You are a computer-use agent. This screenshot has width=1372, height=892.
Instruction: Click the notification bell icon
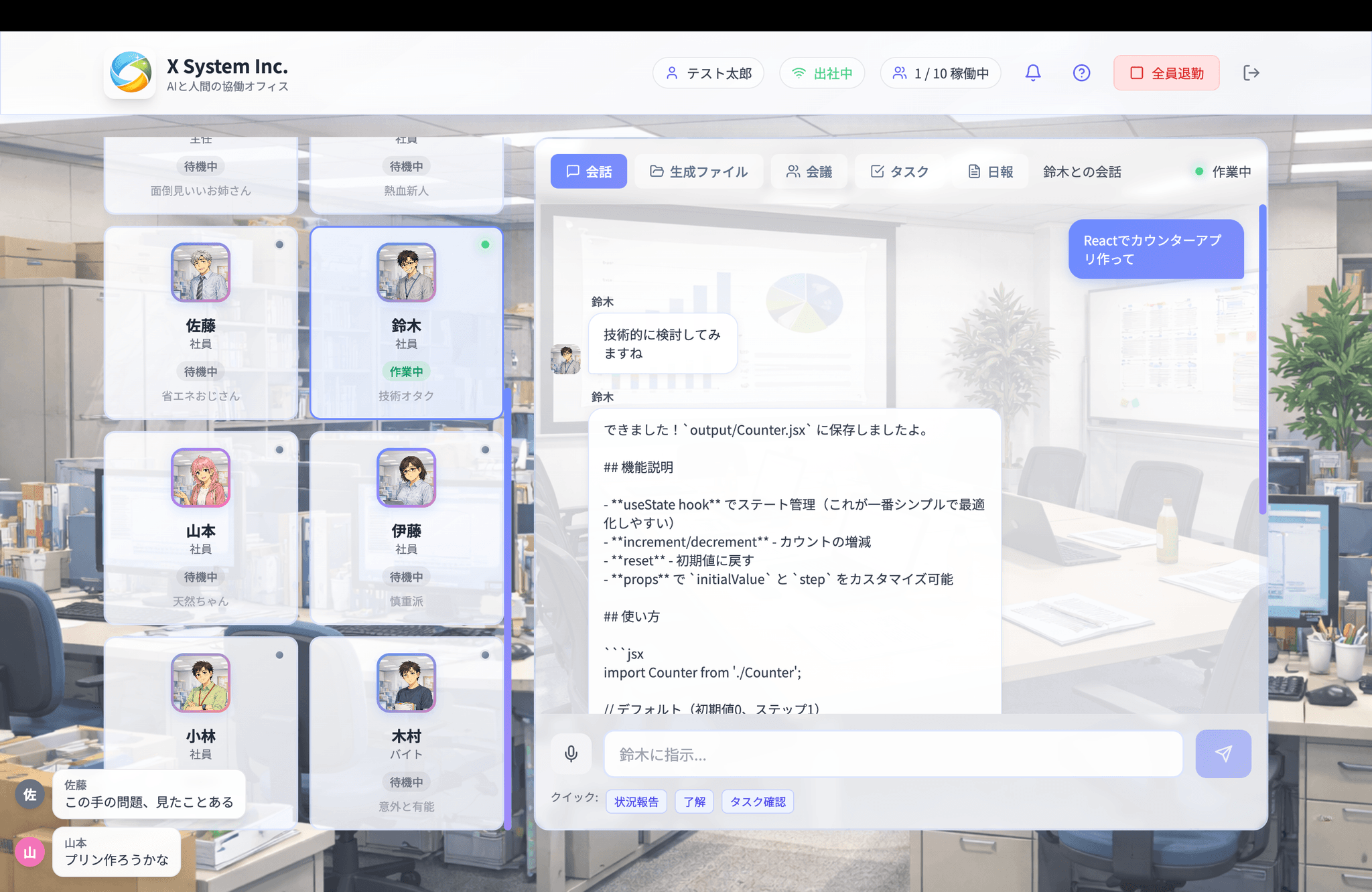(x=1033, y=73)
